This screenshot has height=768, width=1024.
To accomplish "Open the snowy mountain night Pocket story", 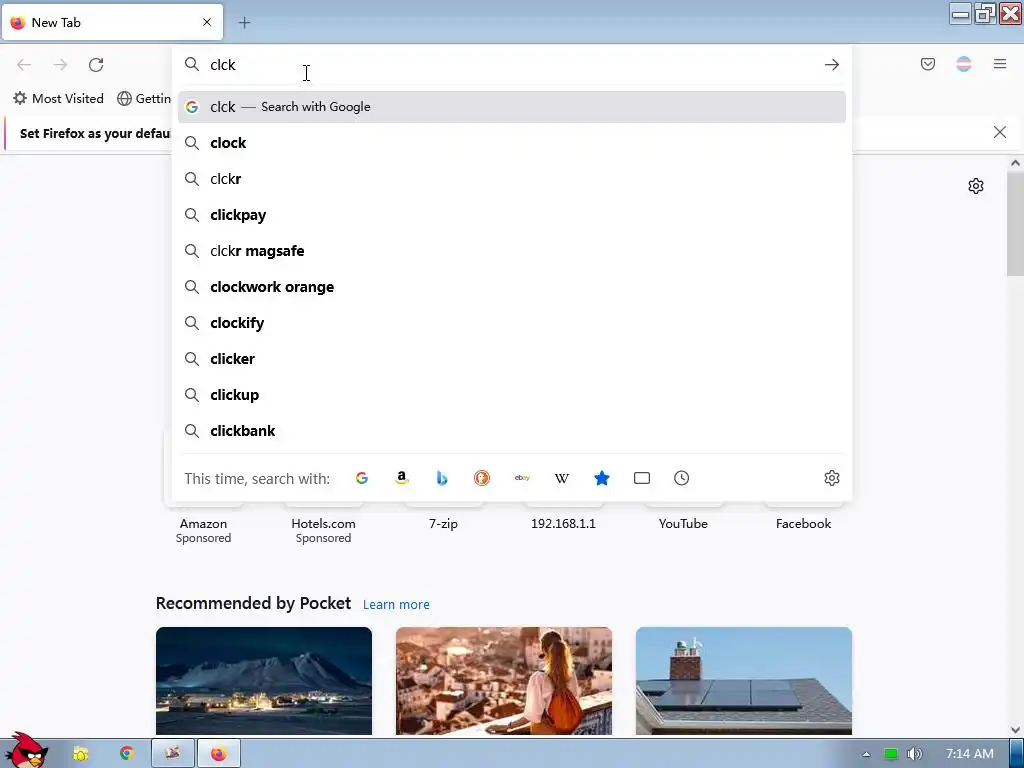I will pyautogui.click(x=264, y=680).
